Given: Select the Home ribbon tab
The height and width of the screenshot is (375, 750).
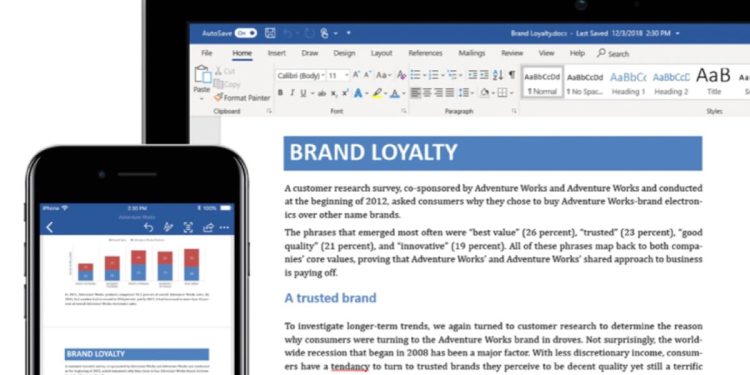Looking at the screenshot, I should click(242, 53).
